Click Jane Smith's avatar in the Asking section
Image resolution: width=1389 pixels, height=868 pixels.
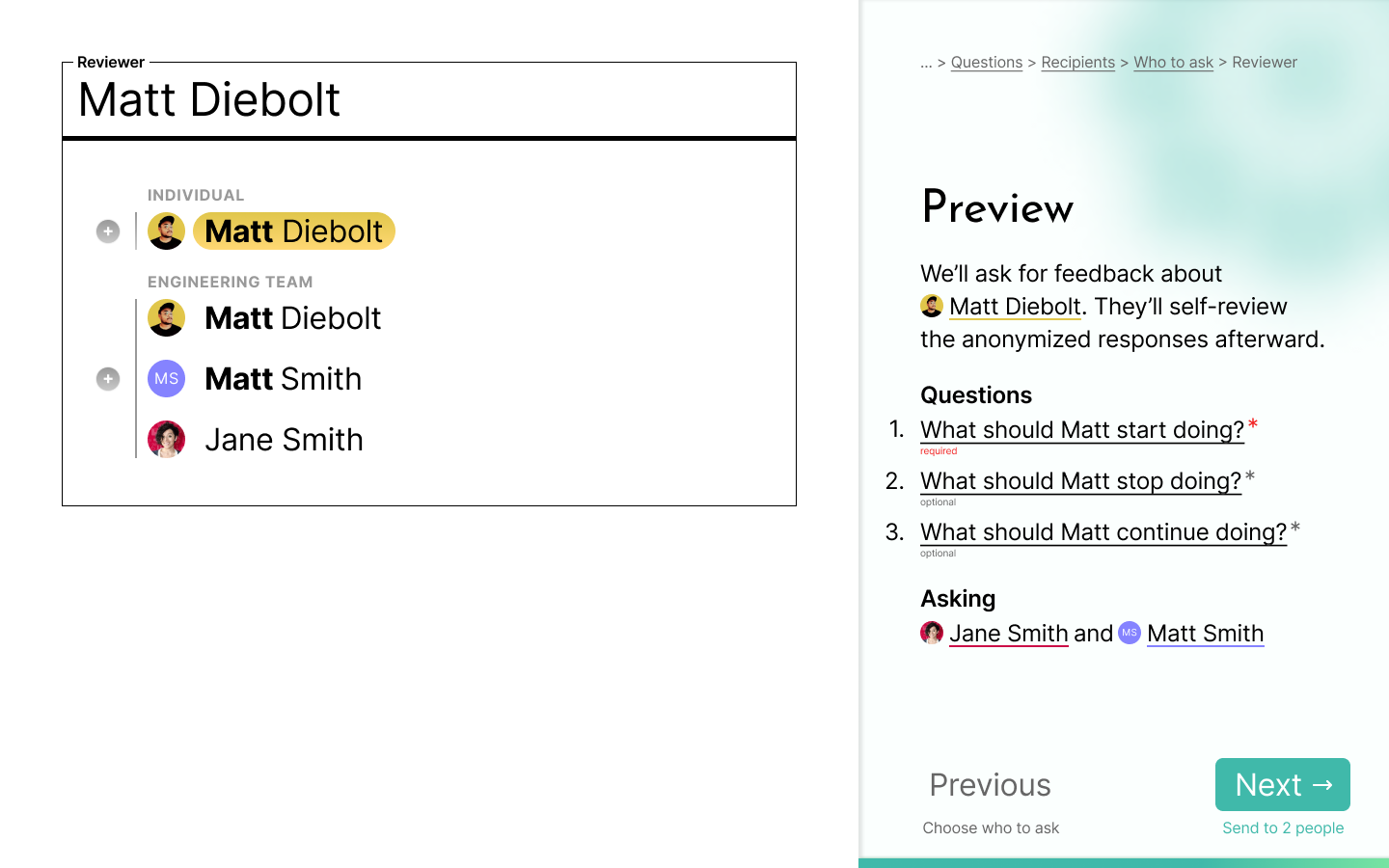tap(932, 634)
